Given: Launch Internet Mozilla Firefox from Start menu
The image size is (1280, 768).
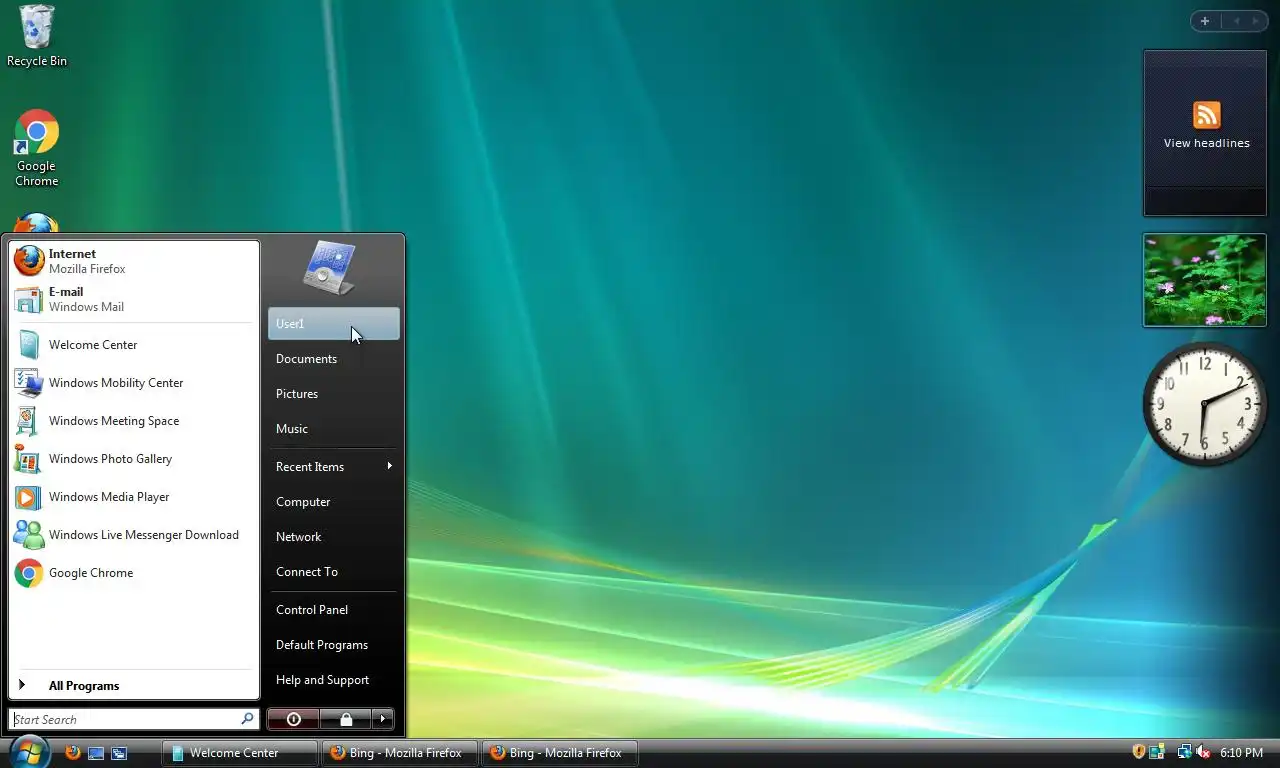Looking at the screenshot, I should pos(134,261).
